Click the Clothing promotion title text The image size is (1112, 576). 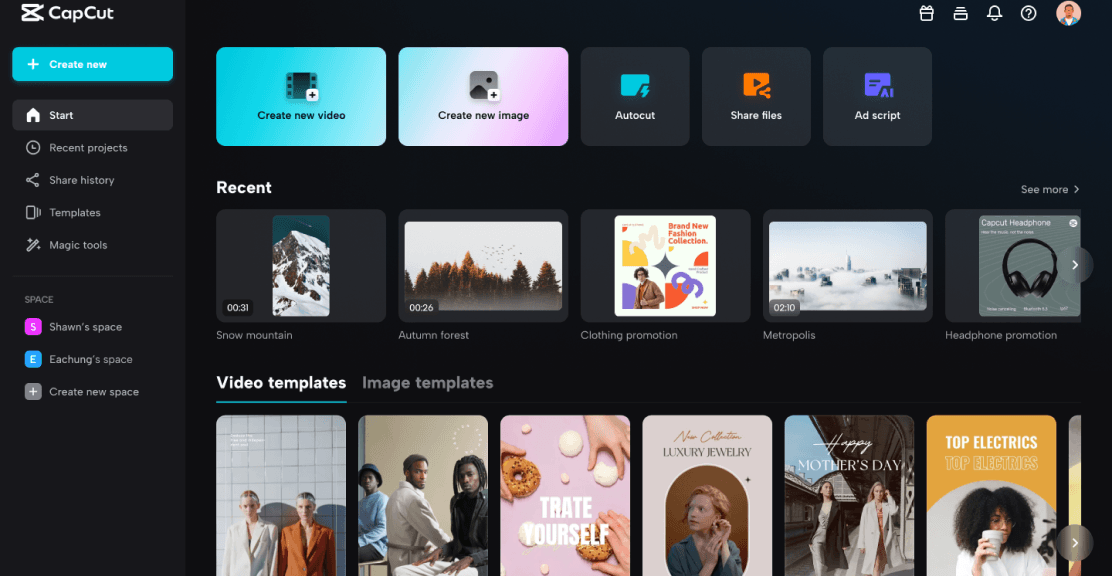point(629,336)
